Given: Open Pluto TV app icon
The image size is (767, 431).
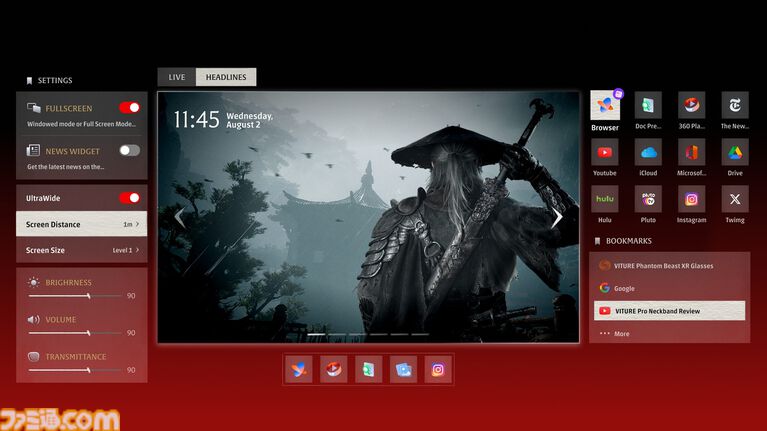Looking at the screenshot, I should pyautogui.click(x=648, y=199).
